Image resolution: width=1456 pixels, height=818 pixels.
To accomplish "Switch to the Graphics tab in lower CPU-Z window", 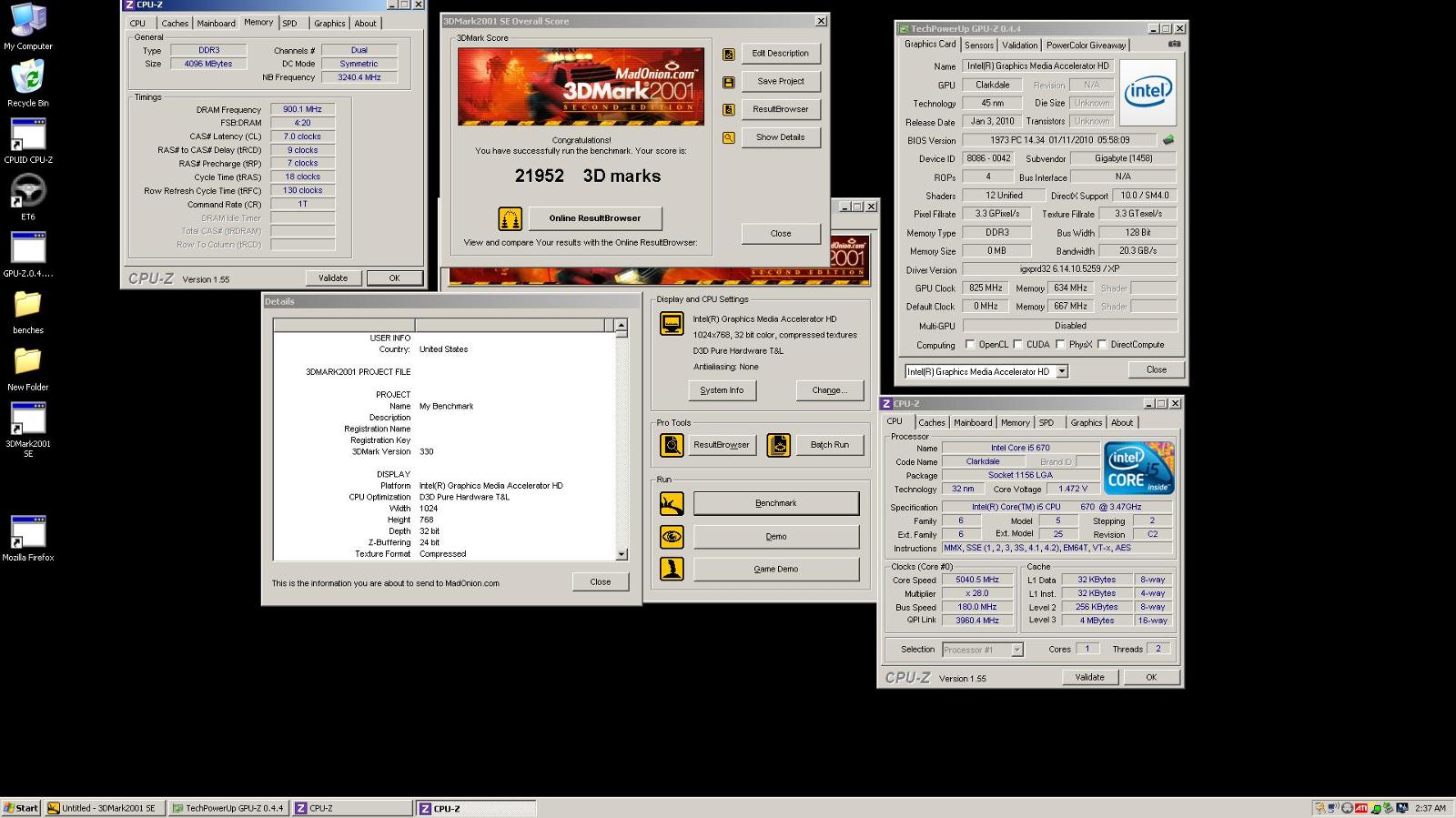I will (1086, 422).
